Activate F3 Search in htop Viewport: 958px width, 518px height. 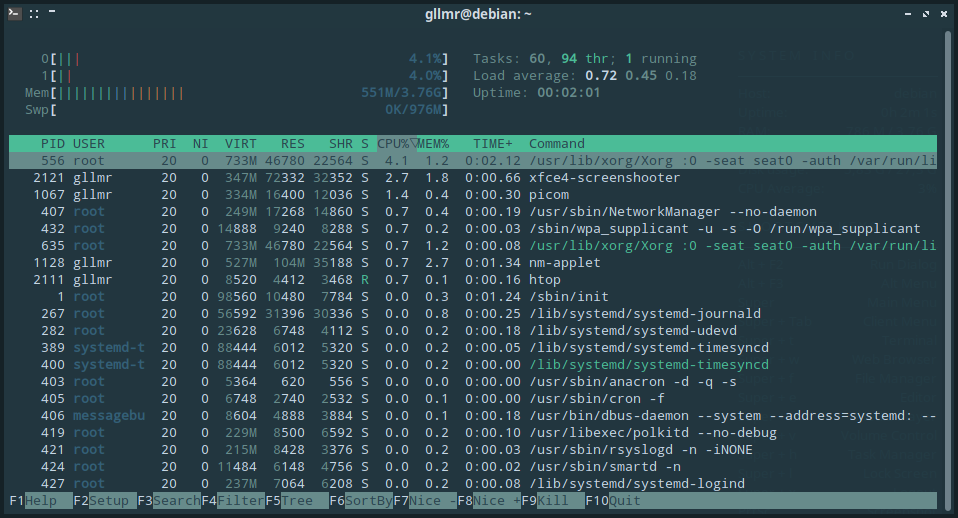click(169, 501)
